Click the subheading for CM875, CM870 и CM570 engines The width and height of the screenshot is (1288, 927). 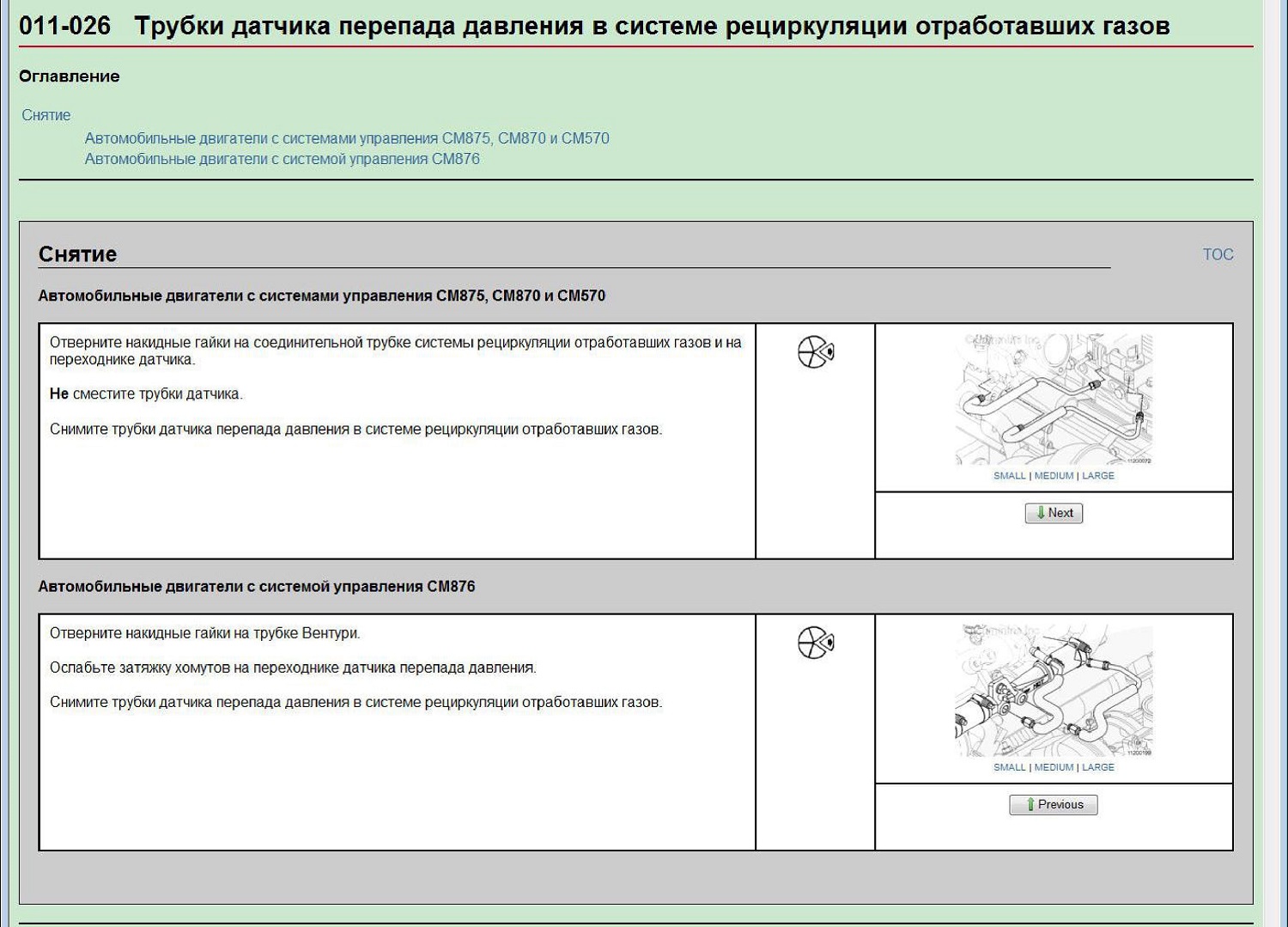pyautogui.click(x=322, y=296)
